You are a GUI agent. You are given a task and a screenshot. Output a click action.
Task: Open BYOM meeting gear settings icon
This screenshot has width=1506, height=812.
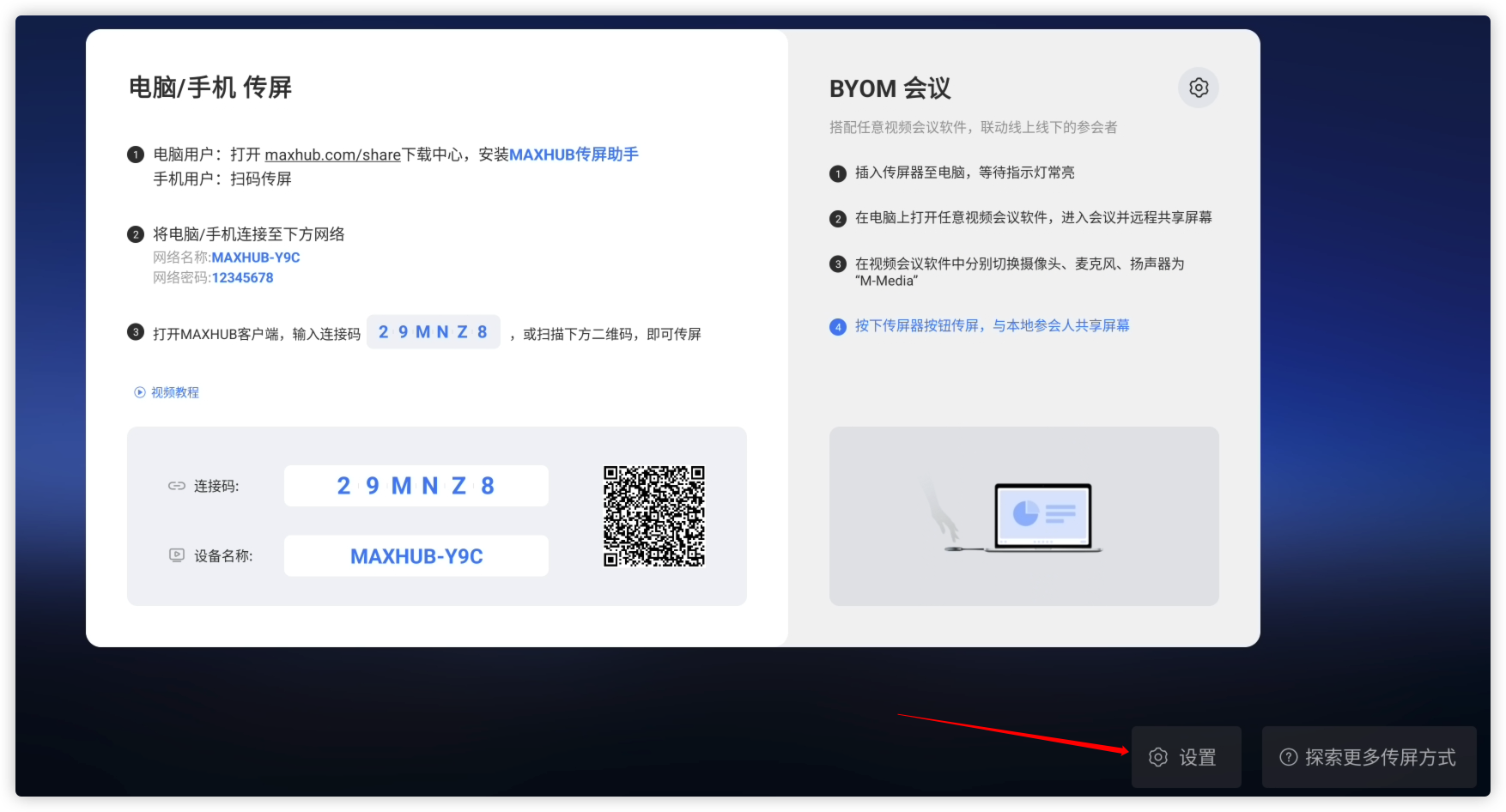tap(1198, 88)
